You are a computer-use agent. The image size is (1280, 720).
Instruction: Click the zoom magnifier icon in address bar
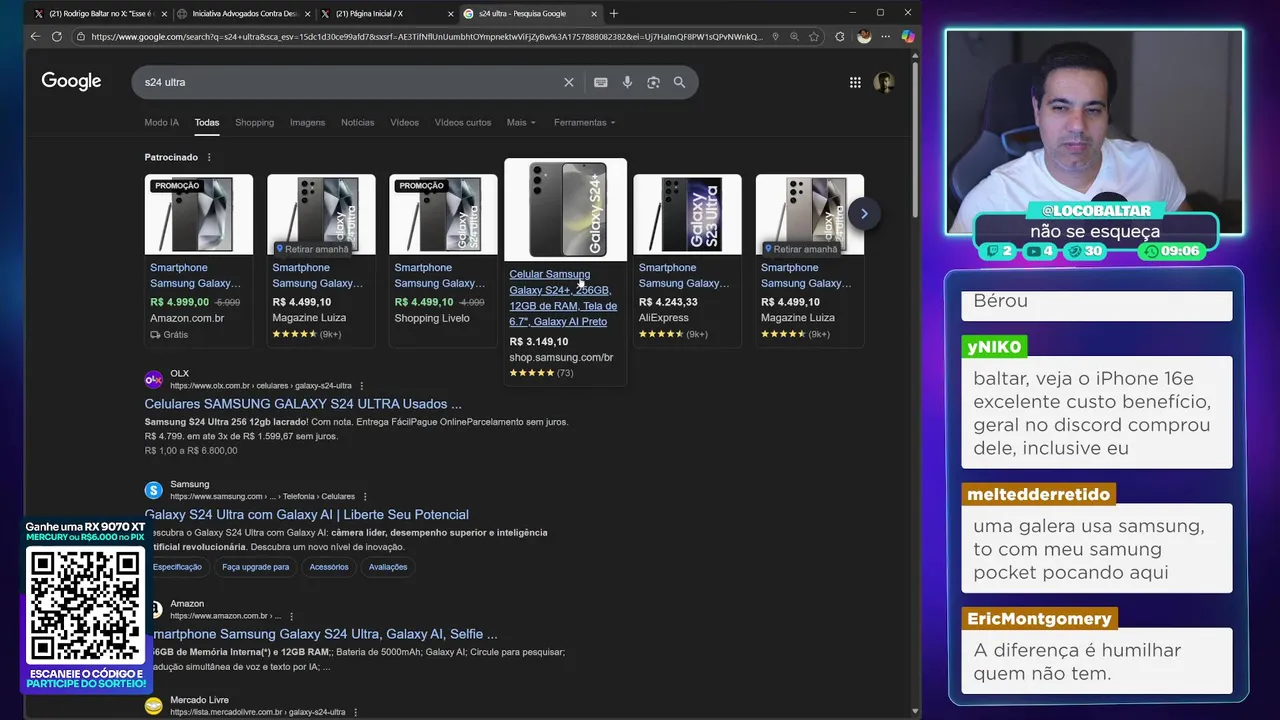pyautogui.click(x=794, y=37)
